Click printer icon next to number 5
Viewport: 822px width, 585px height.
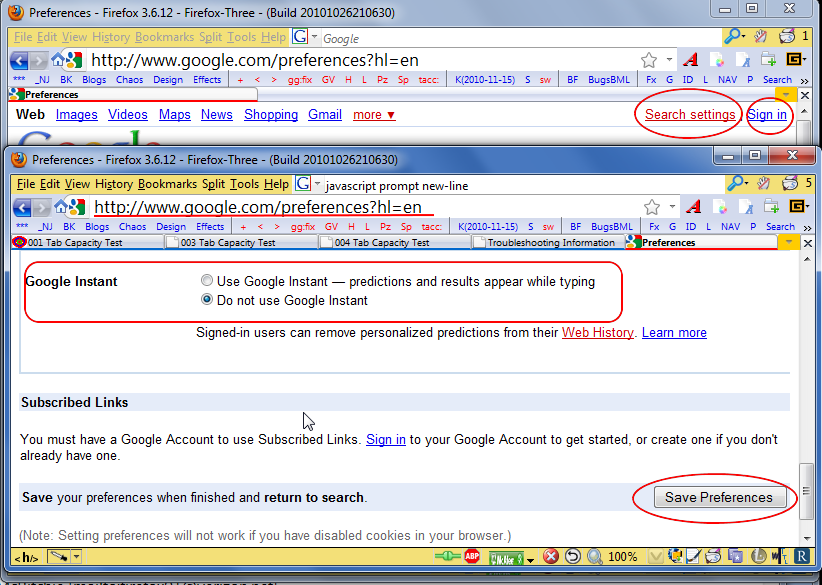click(789, 183)
